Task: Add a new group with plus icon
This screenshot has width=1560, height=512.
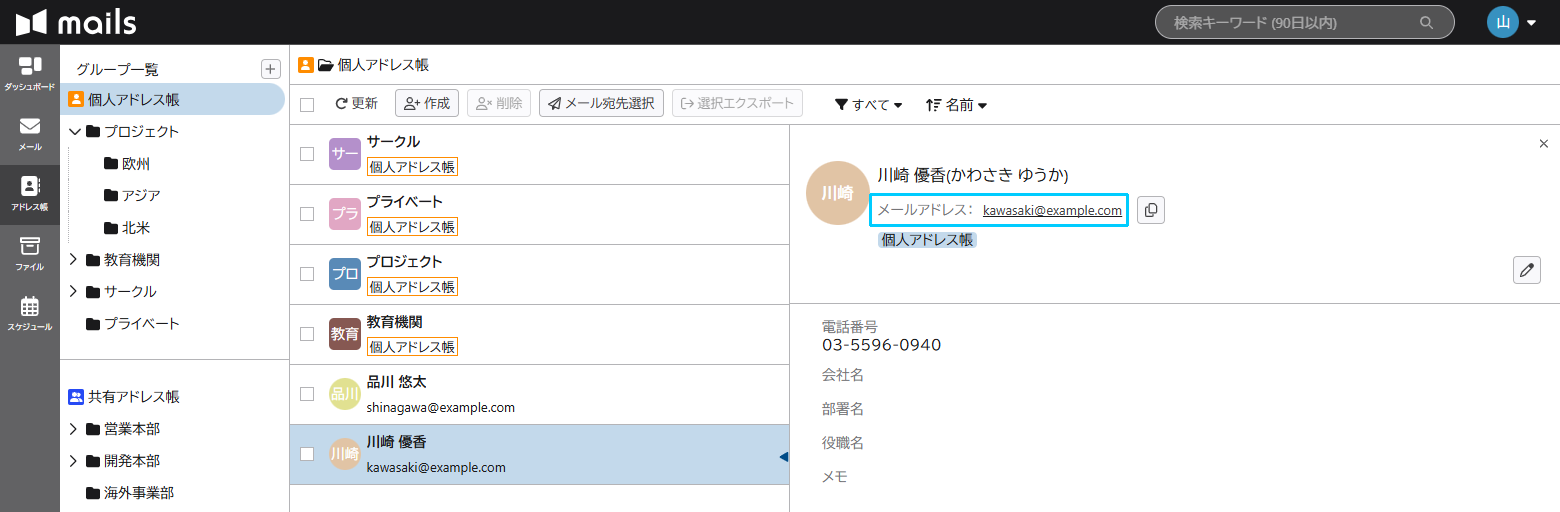Action: point(270,69)
